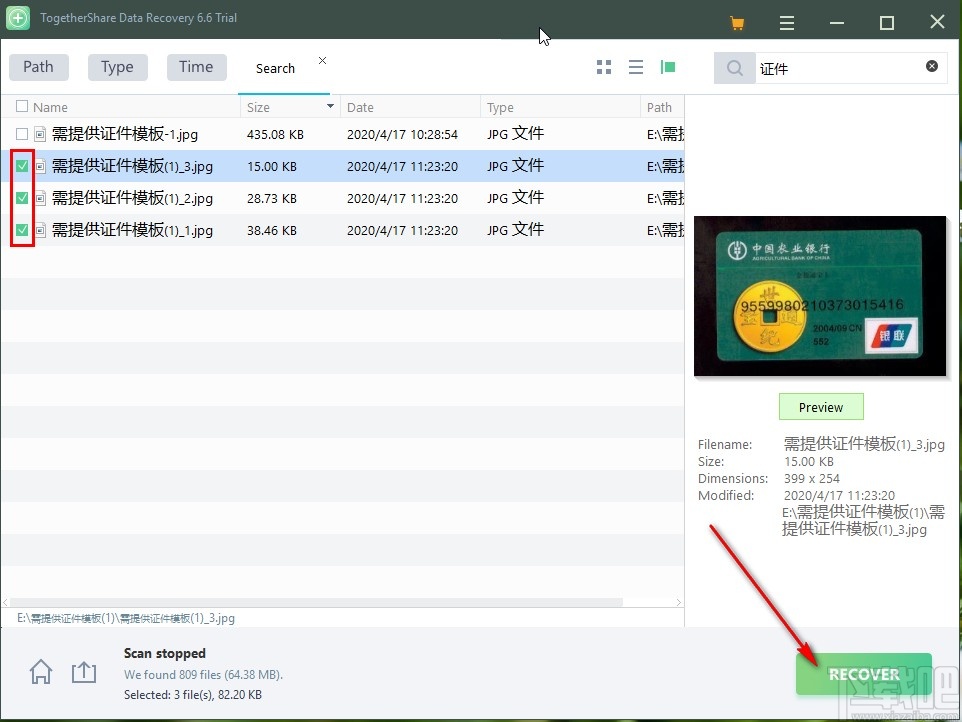
Task: Open the Path filter panel
Action: (38, 66)
